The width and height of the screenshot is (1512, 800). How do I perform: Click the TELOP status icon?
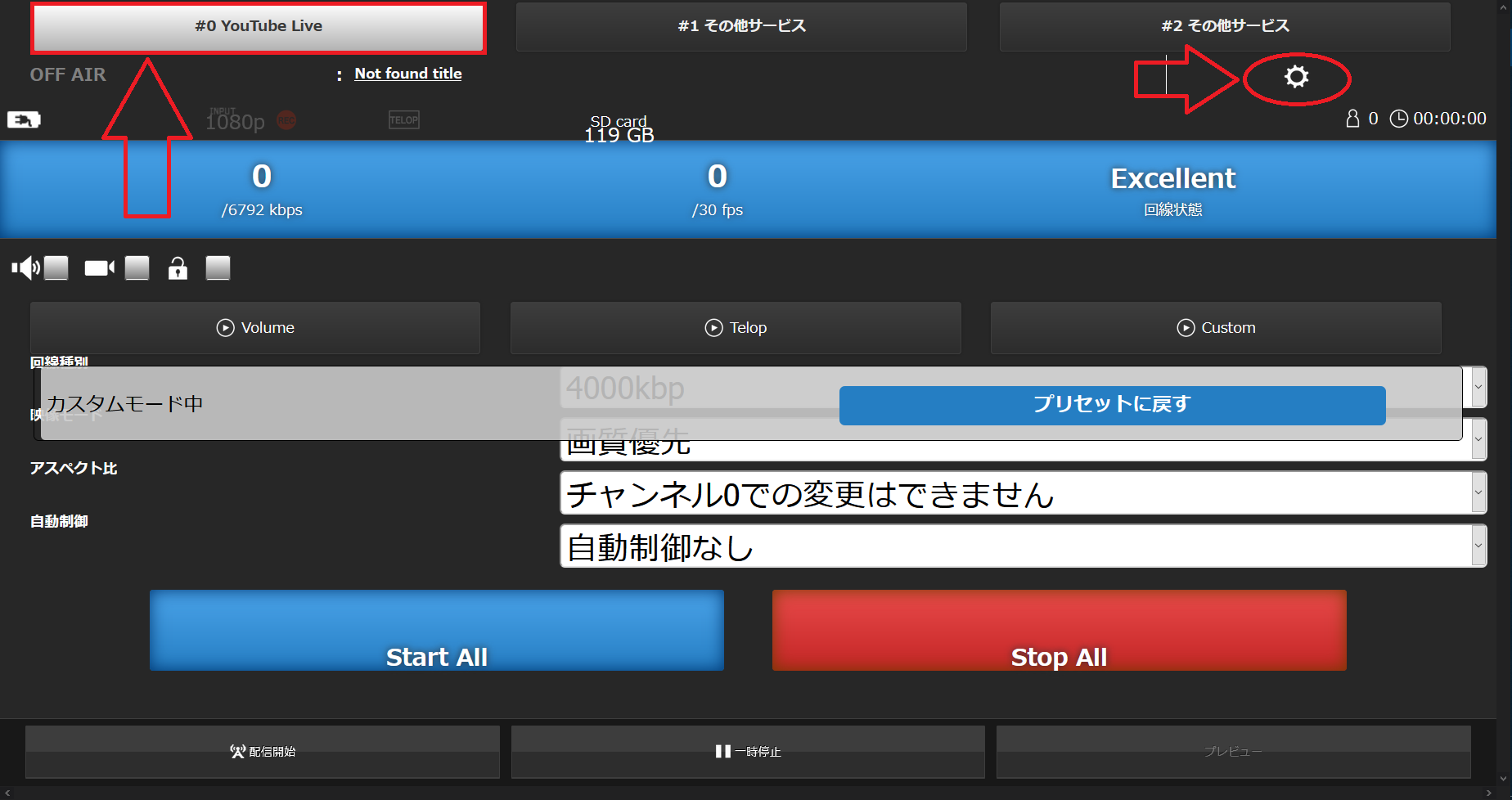(403, 120)
